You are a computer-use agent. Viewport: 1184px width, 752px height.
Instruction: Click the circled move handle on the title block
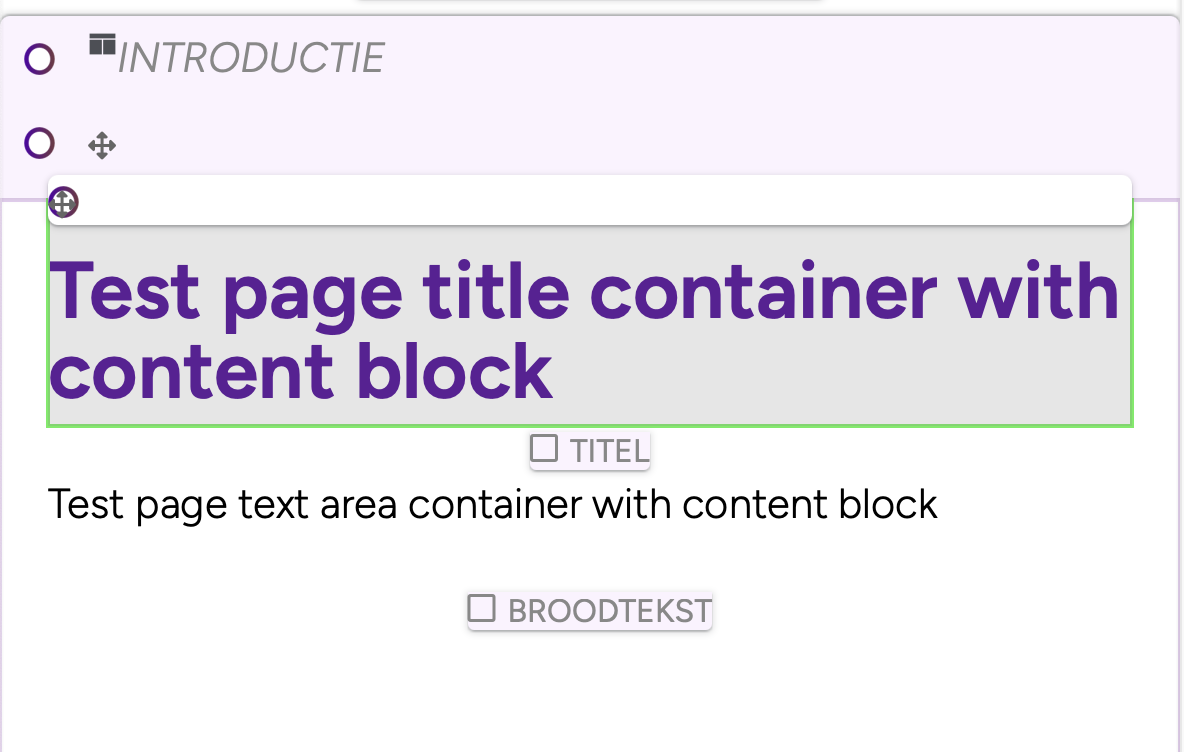(x=63, y=203)
